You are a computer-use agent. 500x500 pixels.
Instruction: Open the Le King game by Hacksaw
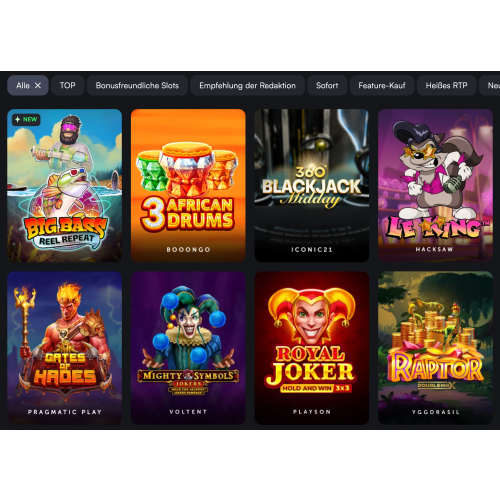coord(435,185)
